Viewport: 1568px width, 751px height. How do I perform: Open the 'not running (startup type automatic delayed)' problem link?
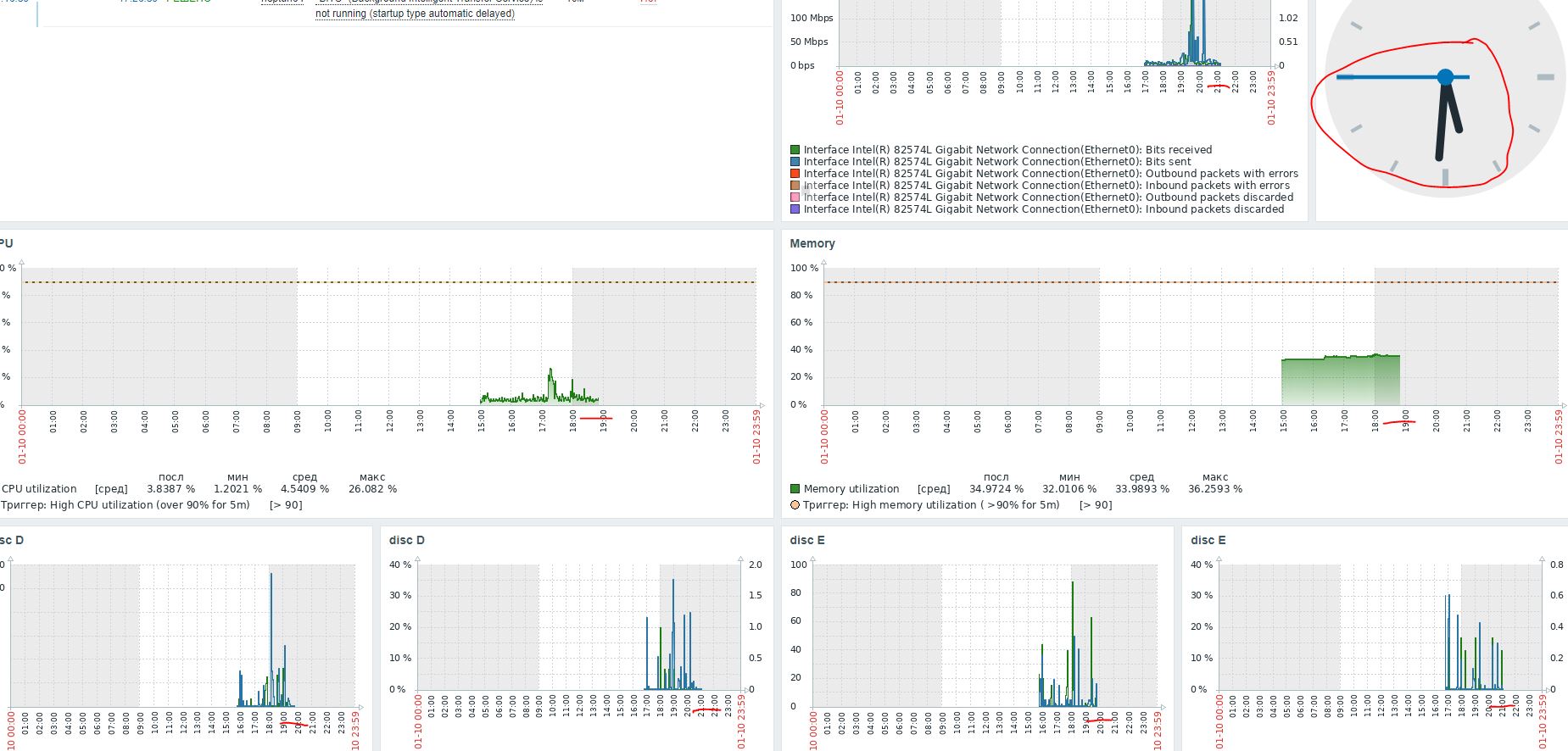click(x=415, y=14)
